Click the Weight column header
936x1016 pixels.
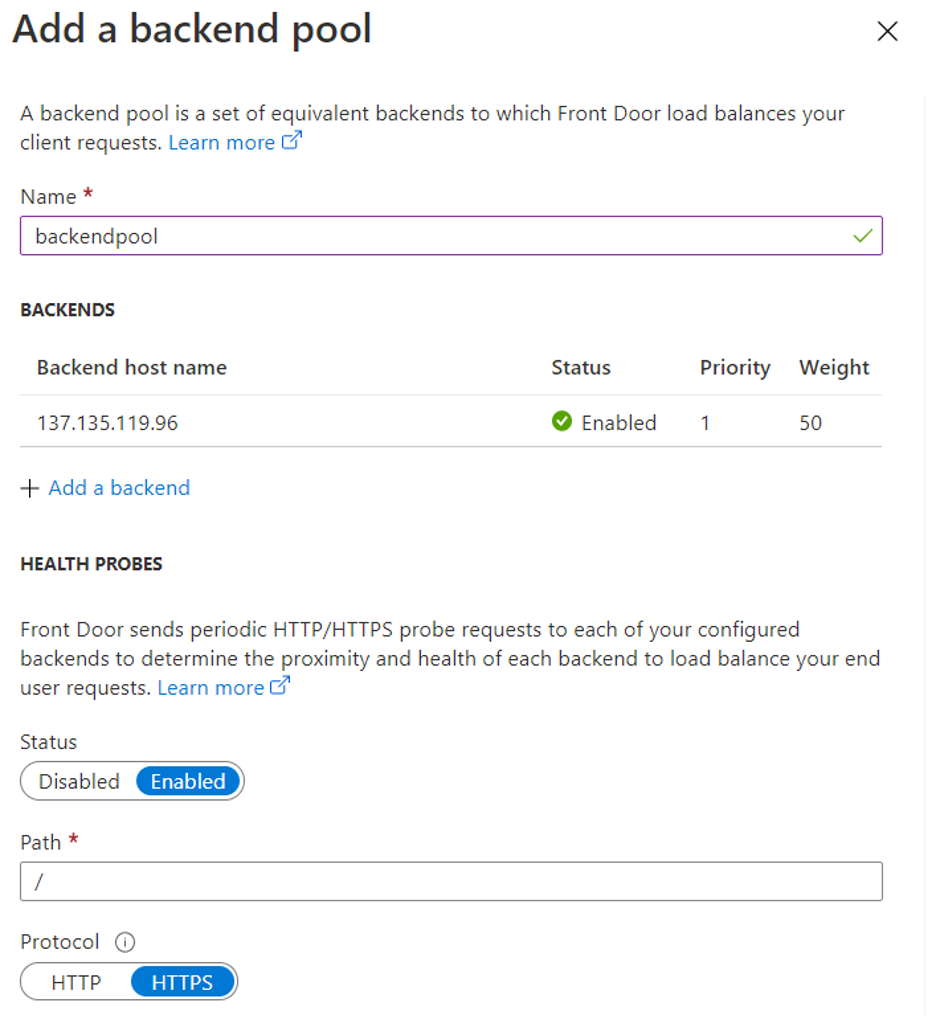(x=834, y=367)
